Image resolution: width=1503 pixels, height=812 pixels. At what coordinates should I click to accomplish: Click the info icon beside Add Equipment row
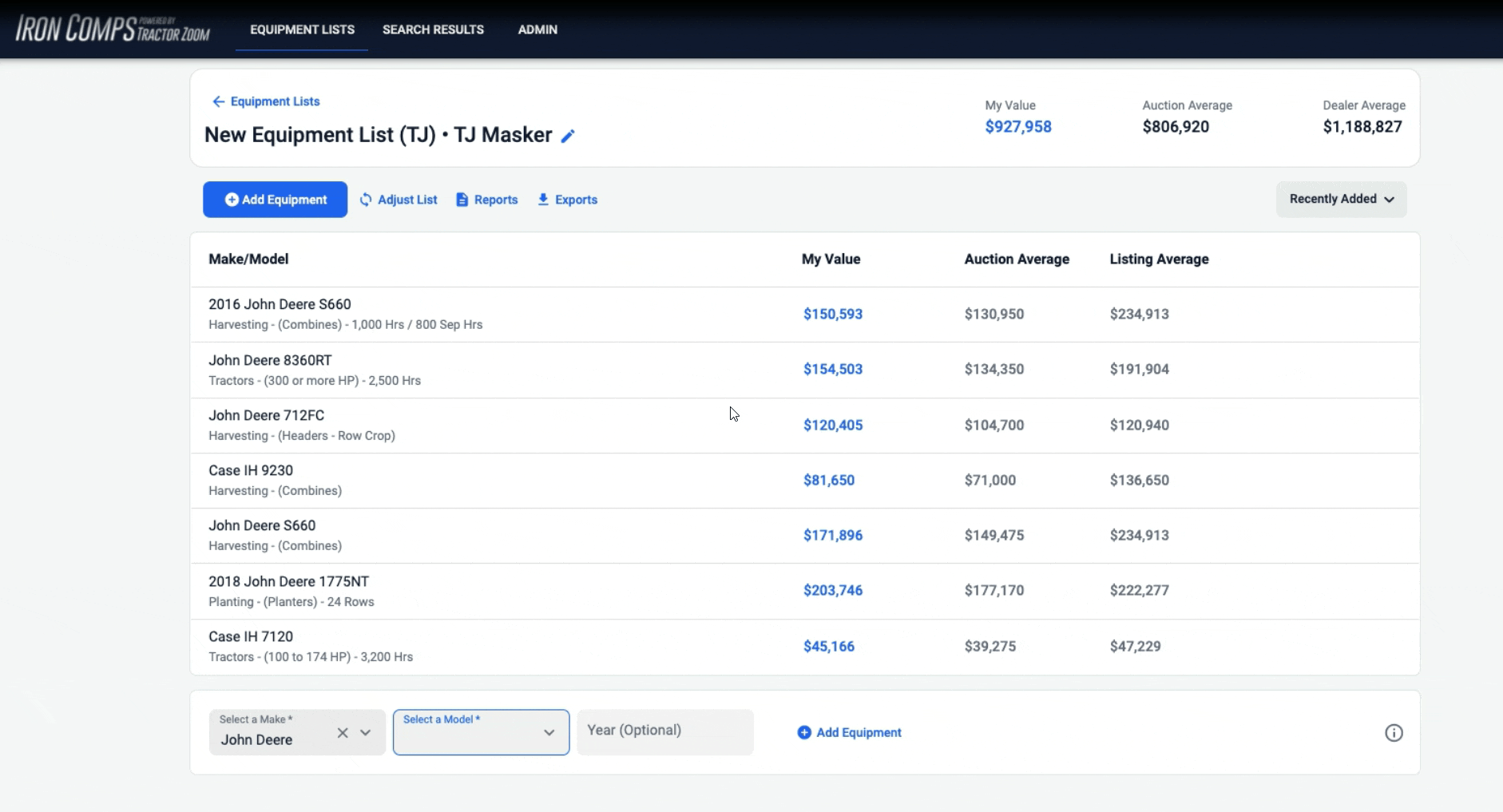pos(1394,733)
